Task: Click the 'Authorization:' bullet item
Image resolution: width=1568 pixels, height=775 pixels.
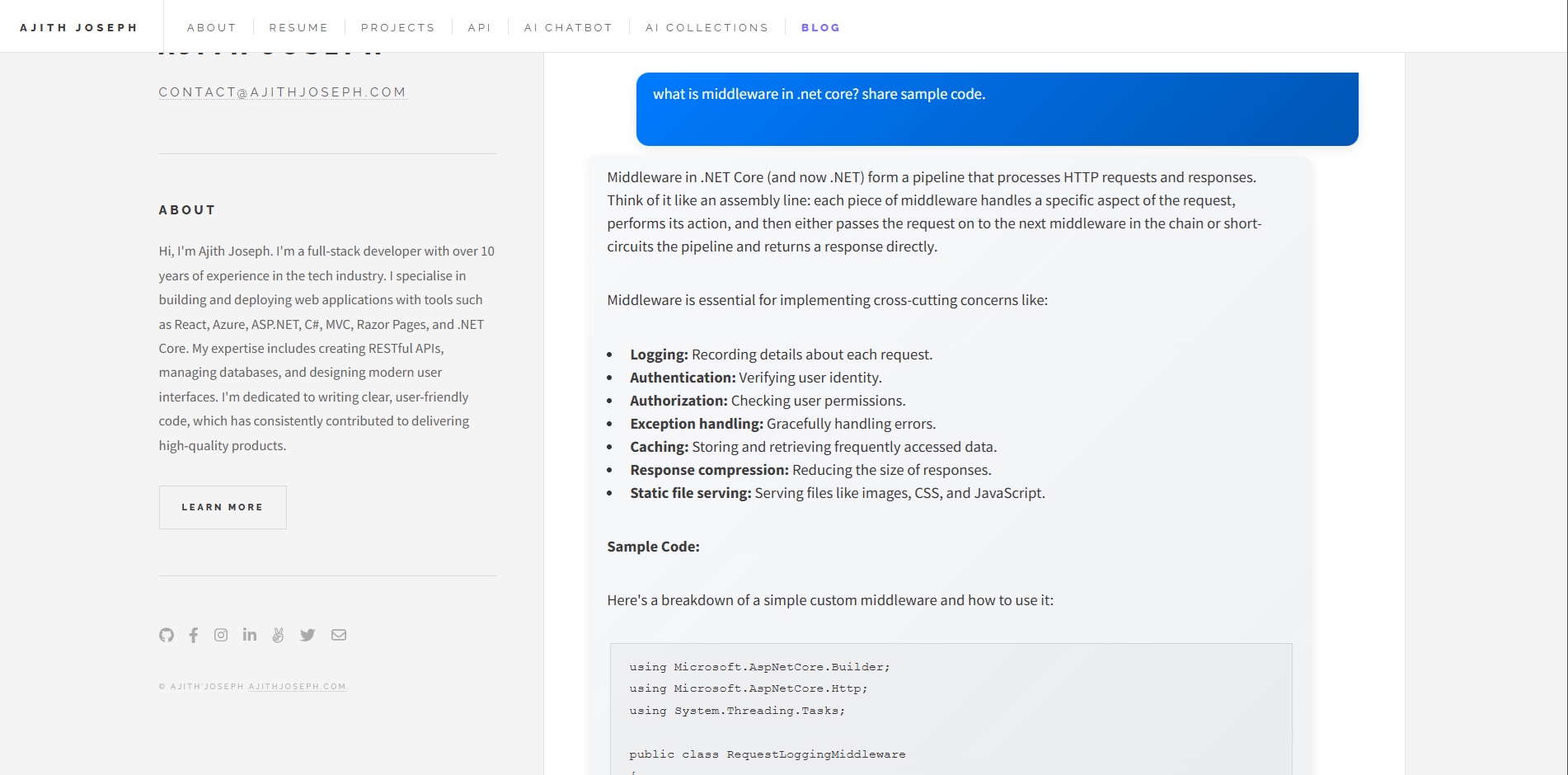Action: click(768, 401)
